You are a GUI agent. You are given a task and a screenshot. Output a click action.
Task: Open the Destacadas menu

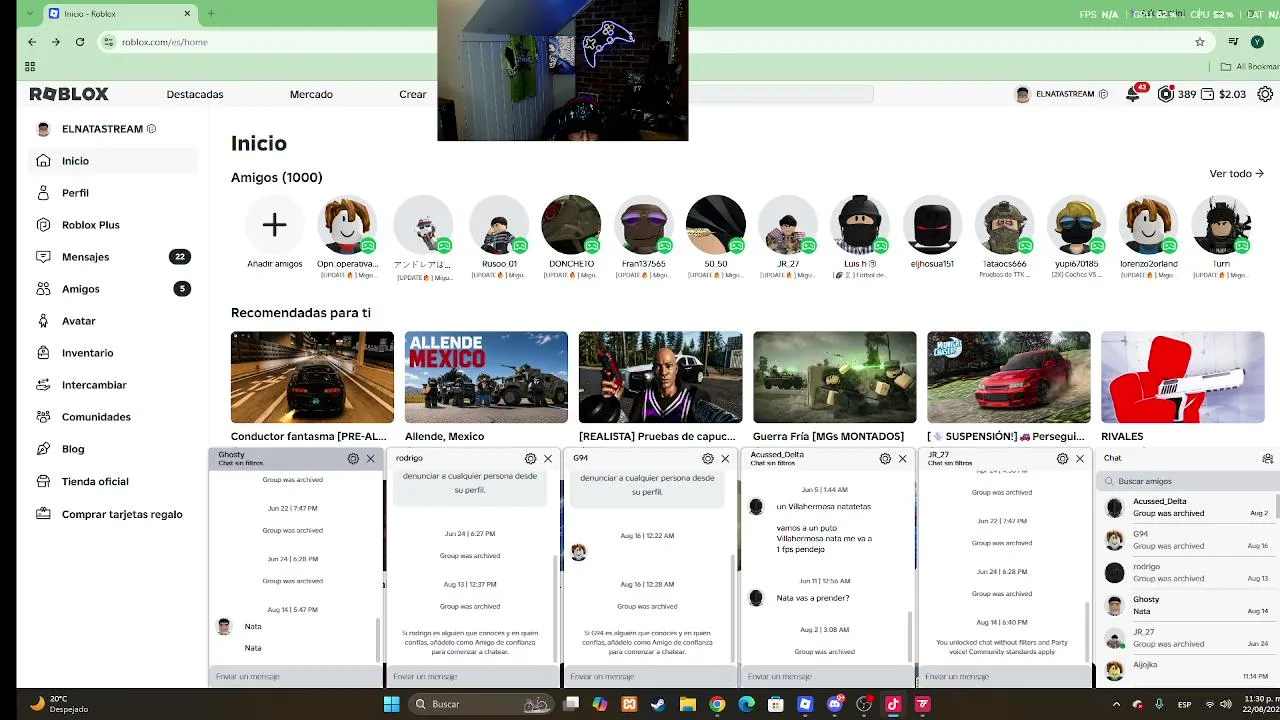195,94
